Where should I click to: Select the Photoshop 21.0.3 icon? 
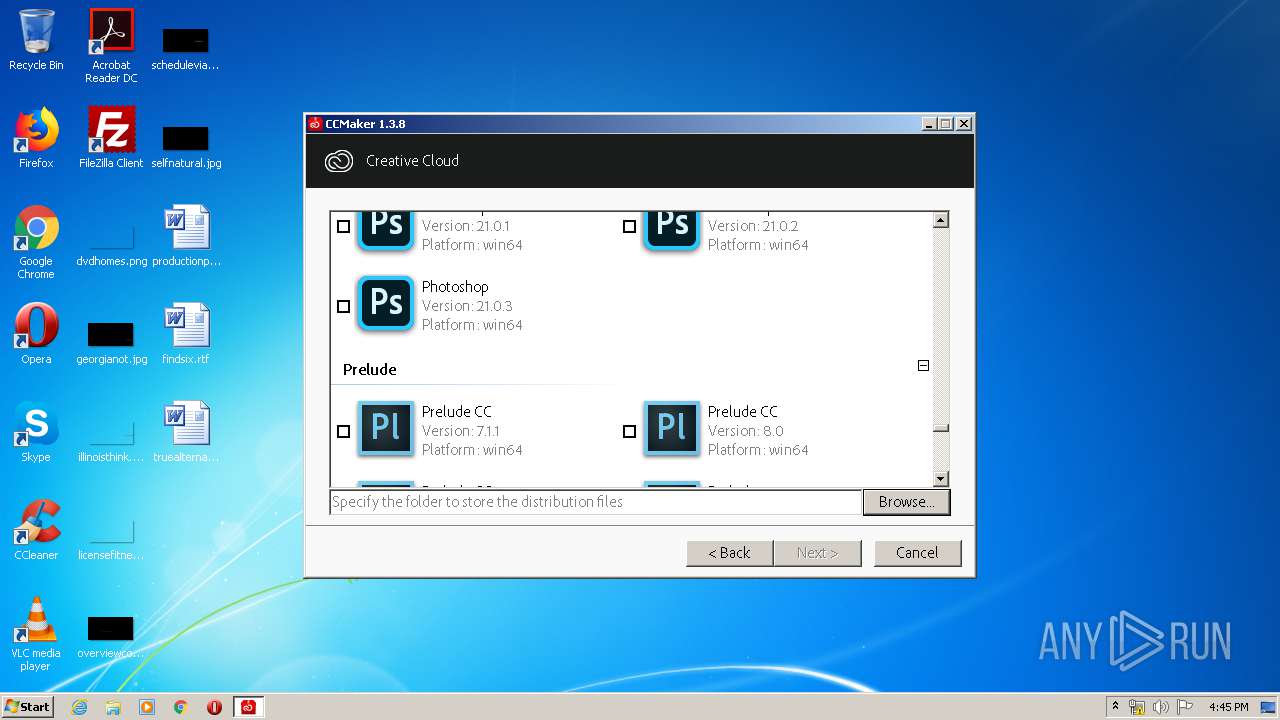[x=386, y=303]
